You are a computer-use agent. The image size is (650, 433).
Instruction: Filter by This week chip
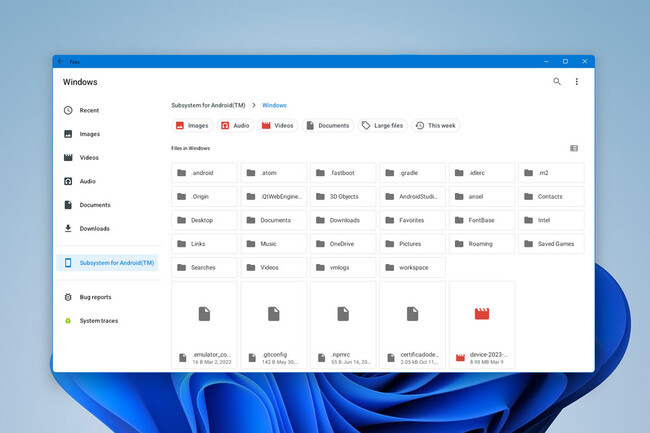click(435, 126)
